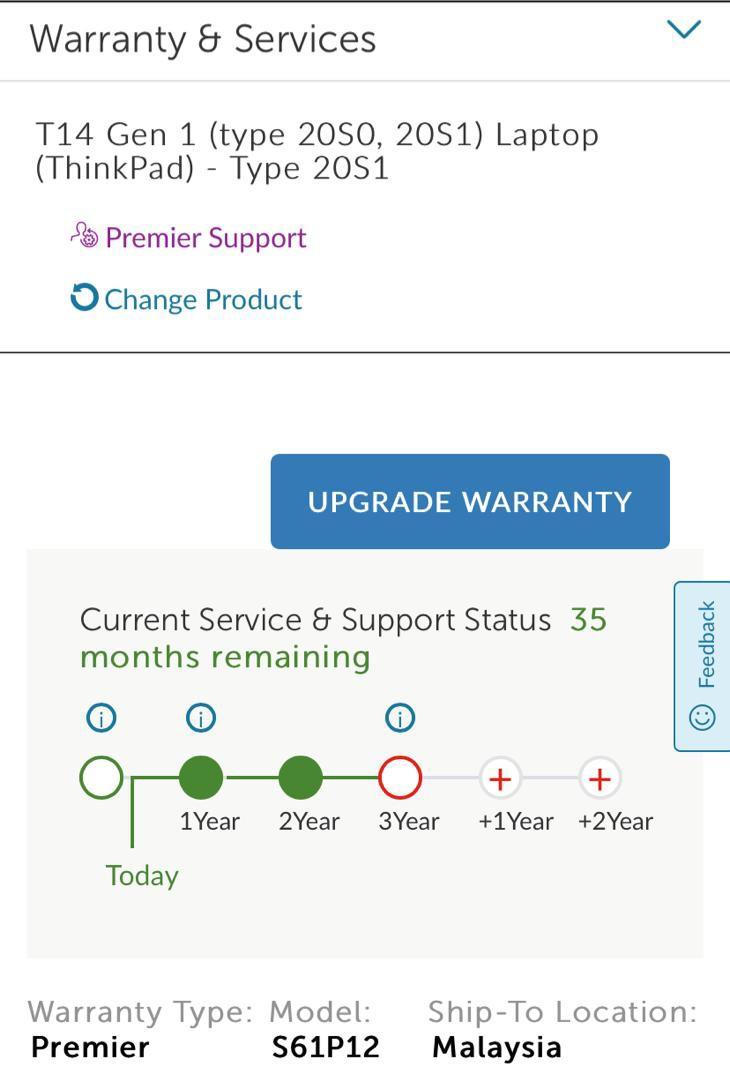Select the 2Year green timeline marker

click(x=300, y=777)
